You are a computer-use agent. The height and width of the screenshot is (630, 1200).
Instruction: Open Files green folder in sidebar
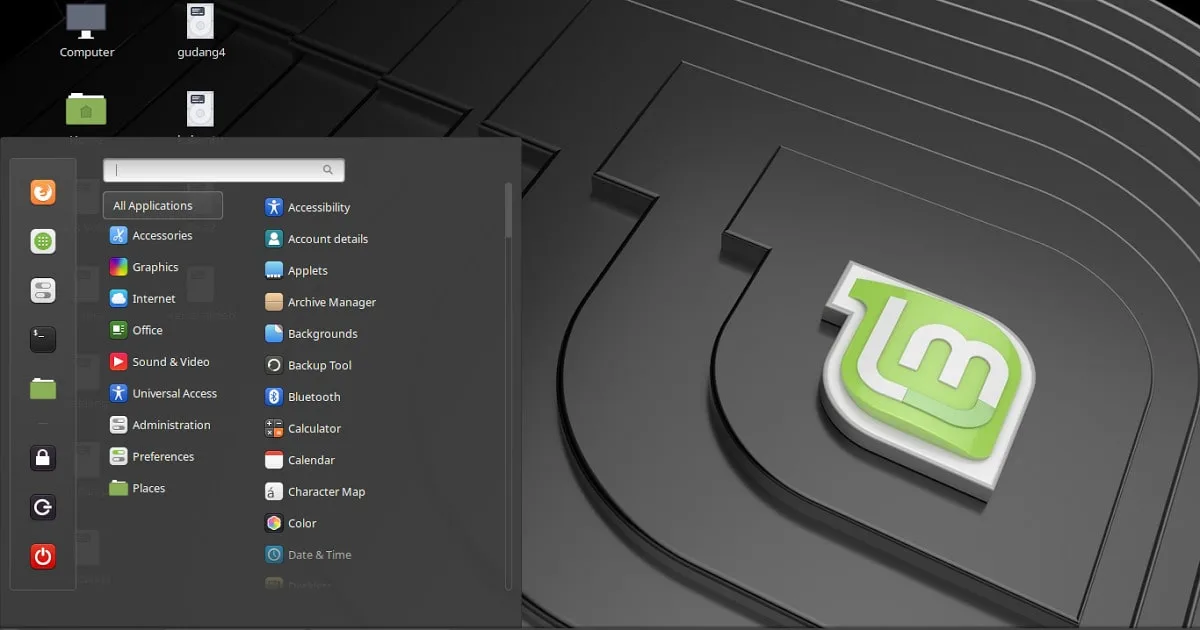pos(43,389)
